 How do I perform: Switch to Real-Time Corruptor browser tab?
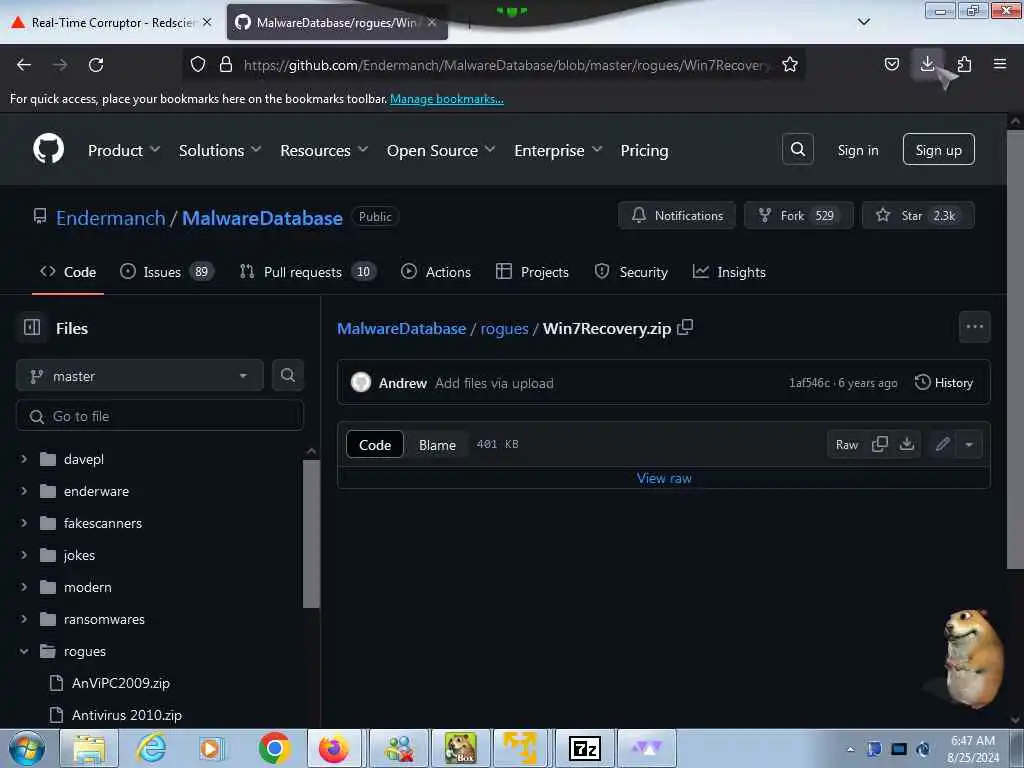click(x=111, y=22)
